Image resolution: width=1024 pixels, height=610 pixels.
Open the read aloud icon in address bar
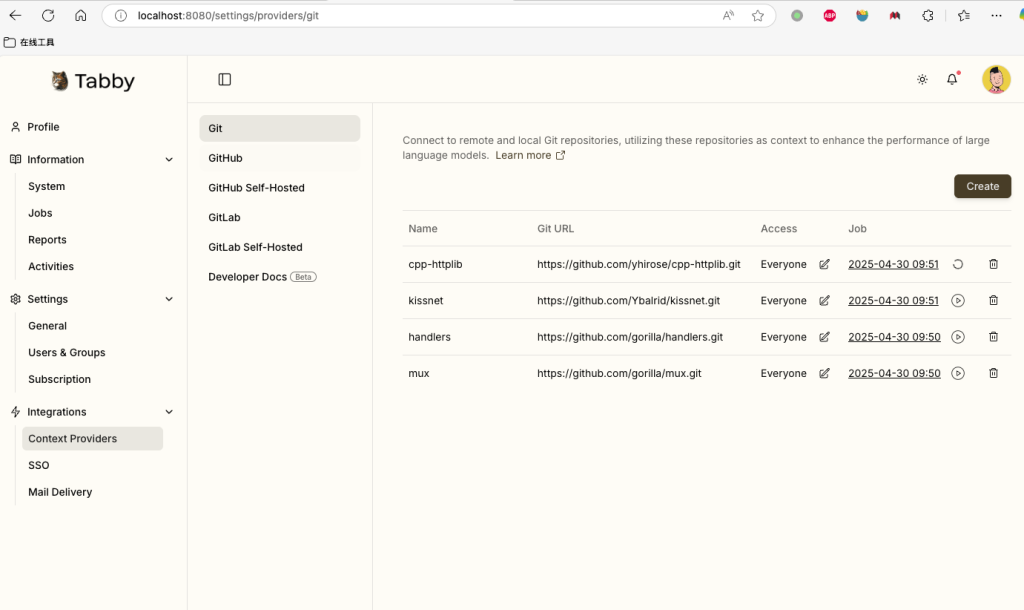(x=728, y=16)
